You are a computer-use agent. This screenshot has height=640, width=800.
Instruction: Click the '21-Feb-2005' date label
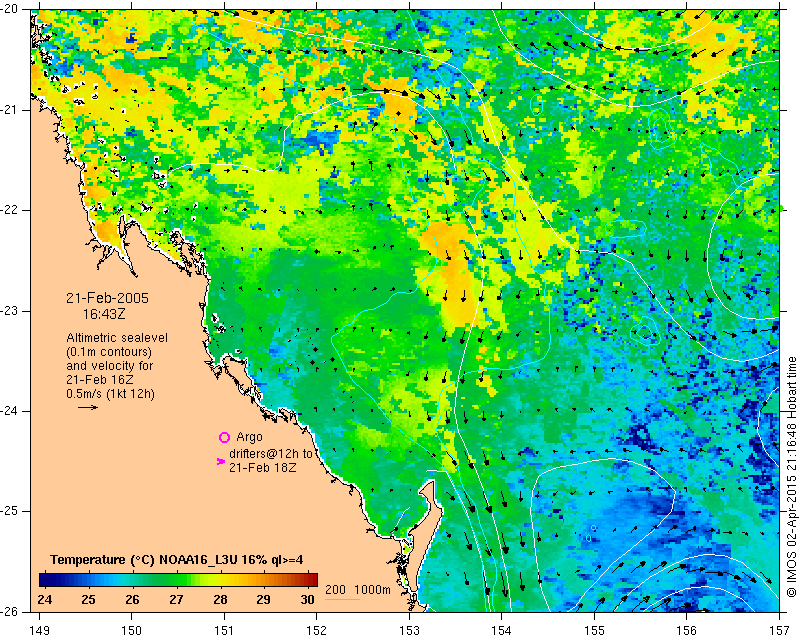coord(107,298)
